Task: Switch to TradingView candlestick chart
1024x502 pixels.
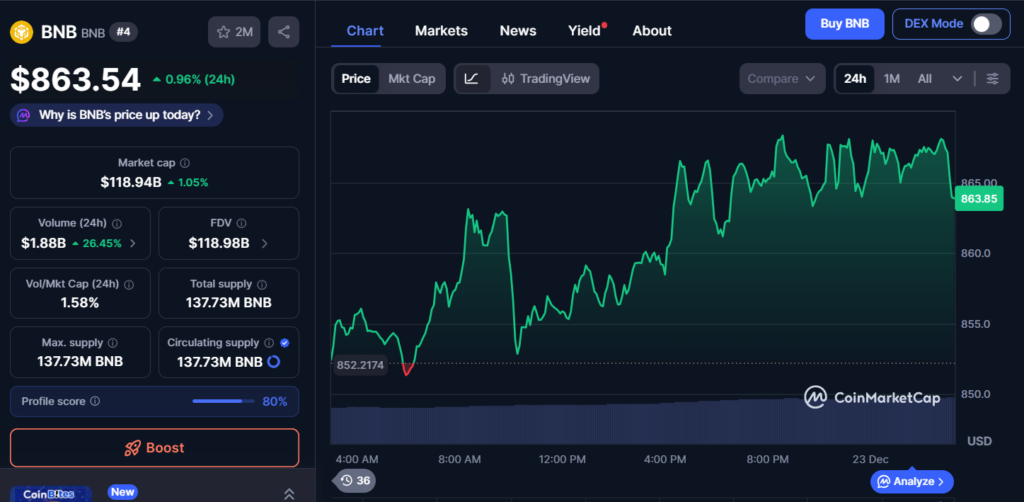Action: [545, 79]
